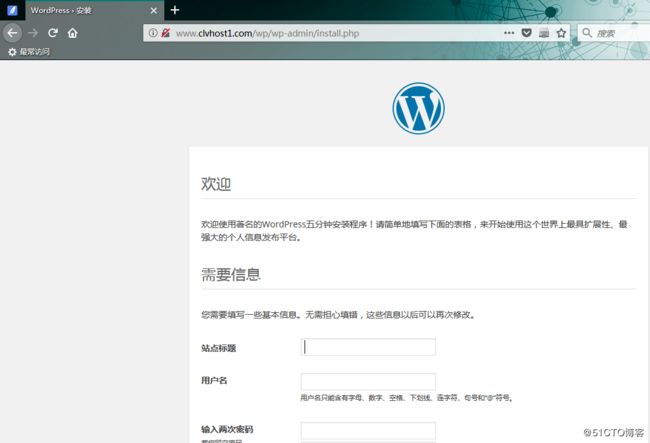Click the 站点标题 field label
Viewport: 650px width, 443px height.
[218, 348]
